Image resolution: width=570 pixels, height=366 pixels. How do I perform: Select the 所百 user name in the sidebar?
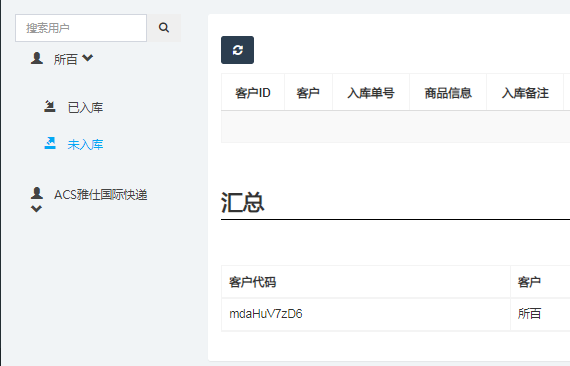point(65,59)
